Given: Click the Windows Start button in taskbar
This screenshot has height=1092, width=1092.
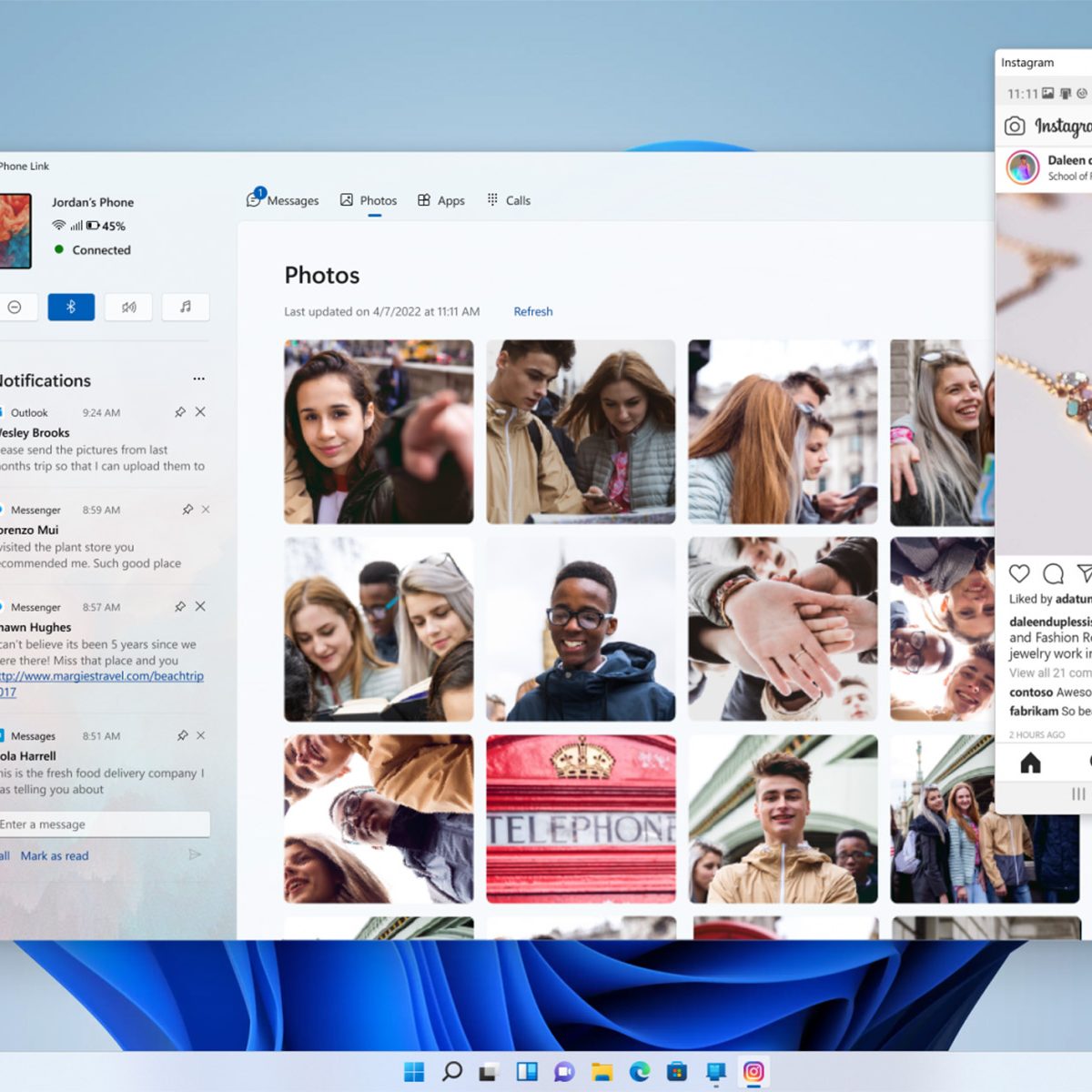Looking at the screenshot, I should click(x=414, y=1072).
